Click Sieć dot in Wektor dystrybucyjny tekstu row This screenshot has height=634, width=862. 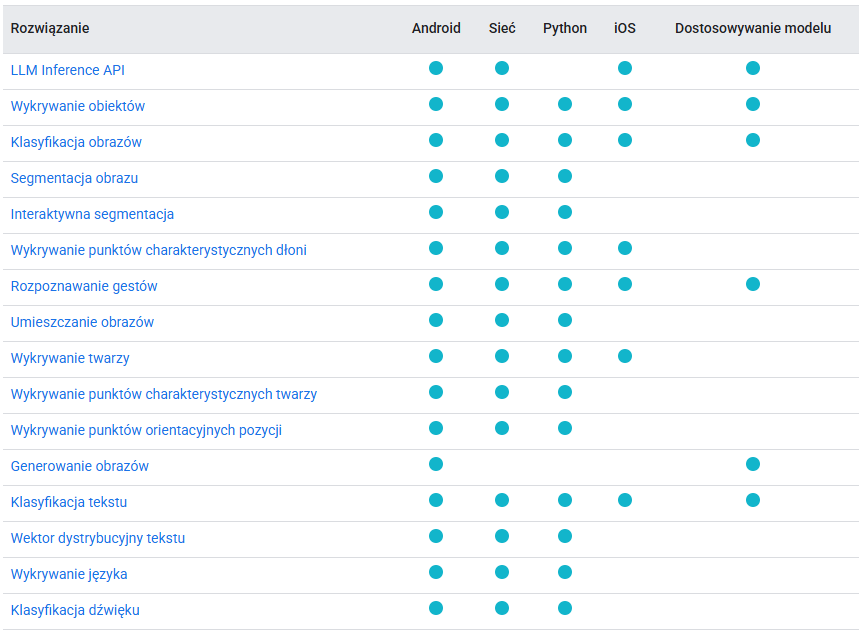point(502,537)
